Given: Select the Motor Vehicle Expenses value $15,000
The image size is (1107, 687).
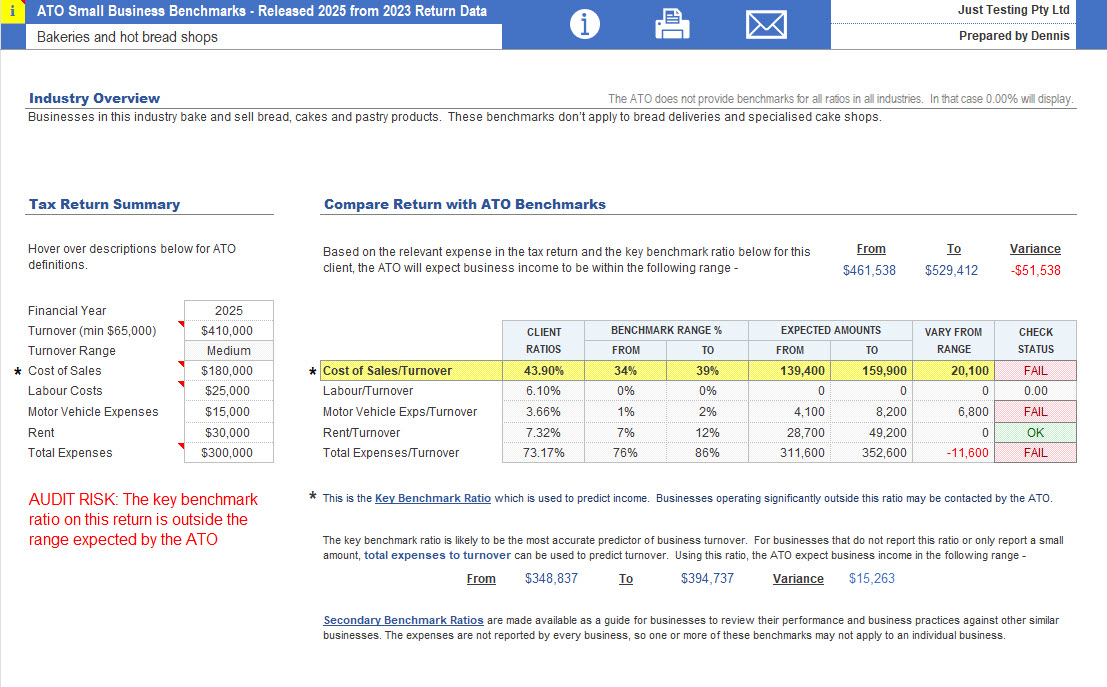Looking at the screenshot, I should pyautogui.click(x=228, y=412).
